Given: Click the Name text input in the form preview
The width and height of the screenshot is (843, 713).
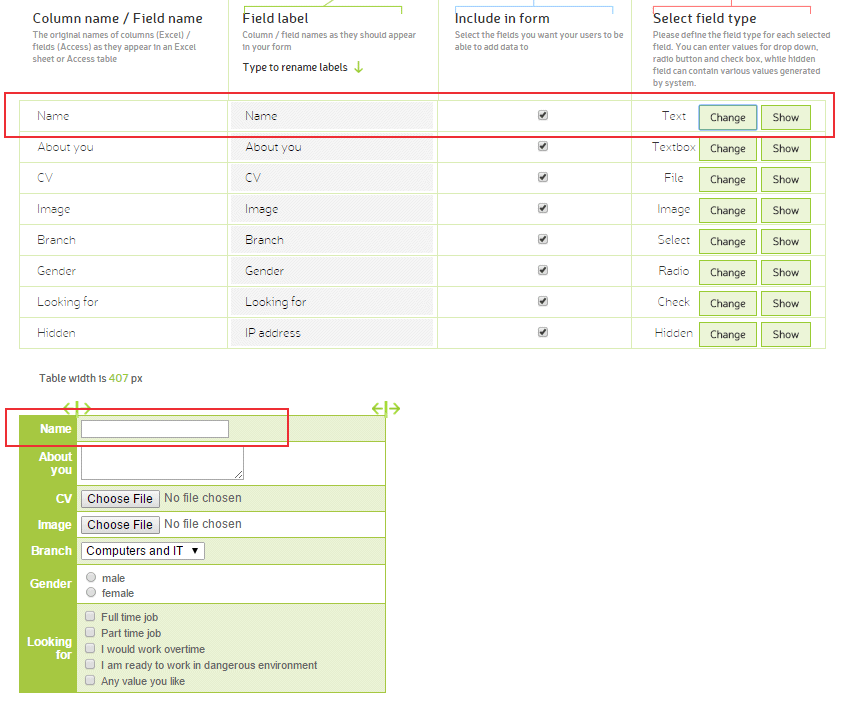Looking at the screenshot, I should pos(155,428).
